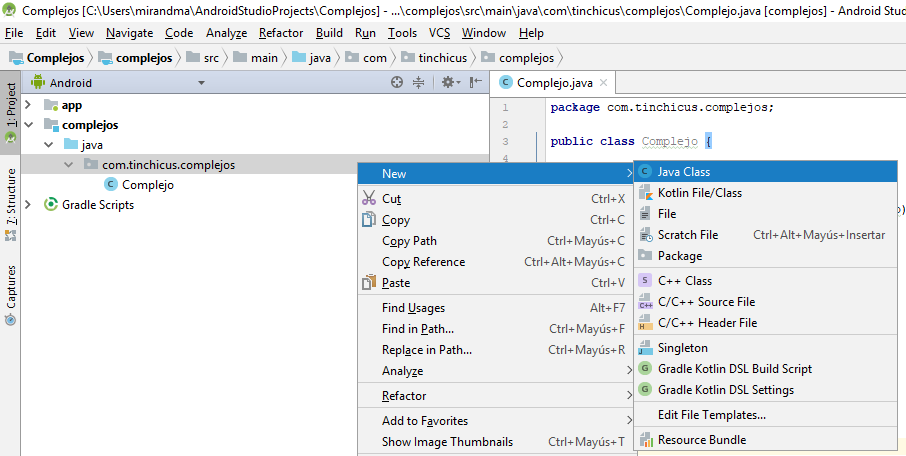The height and width of the screenshot is (456, 906).
Task: Open the Project panel settings gear
Action: click(x=448, y=83)
